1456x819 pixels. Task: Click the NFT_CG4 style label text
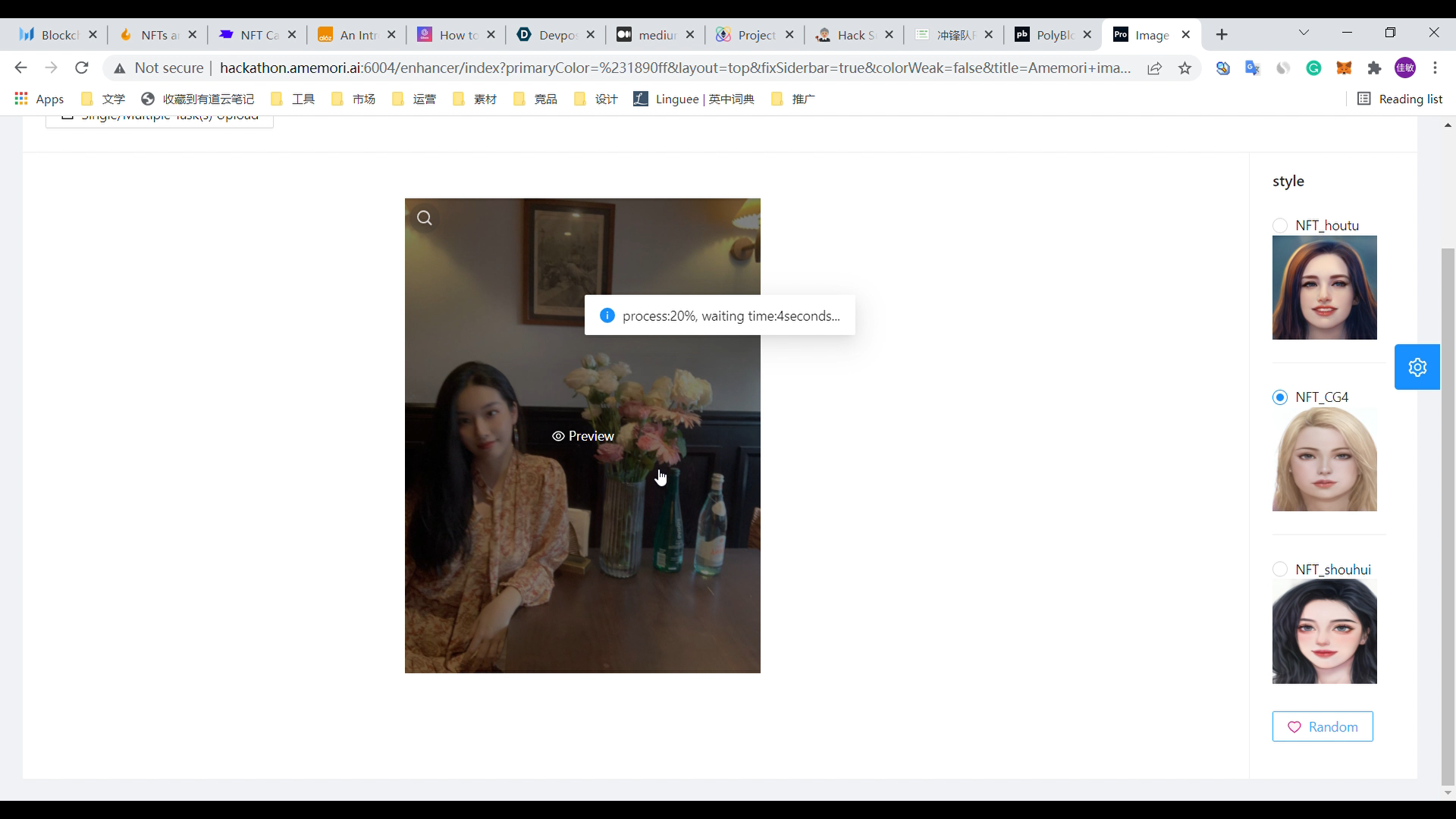click(1322, 397)
